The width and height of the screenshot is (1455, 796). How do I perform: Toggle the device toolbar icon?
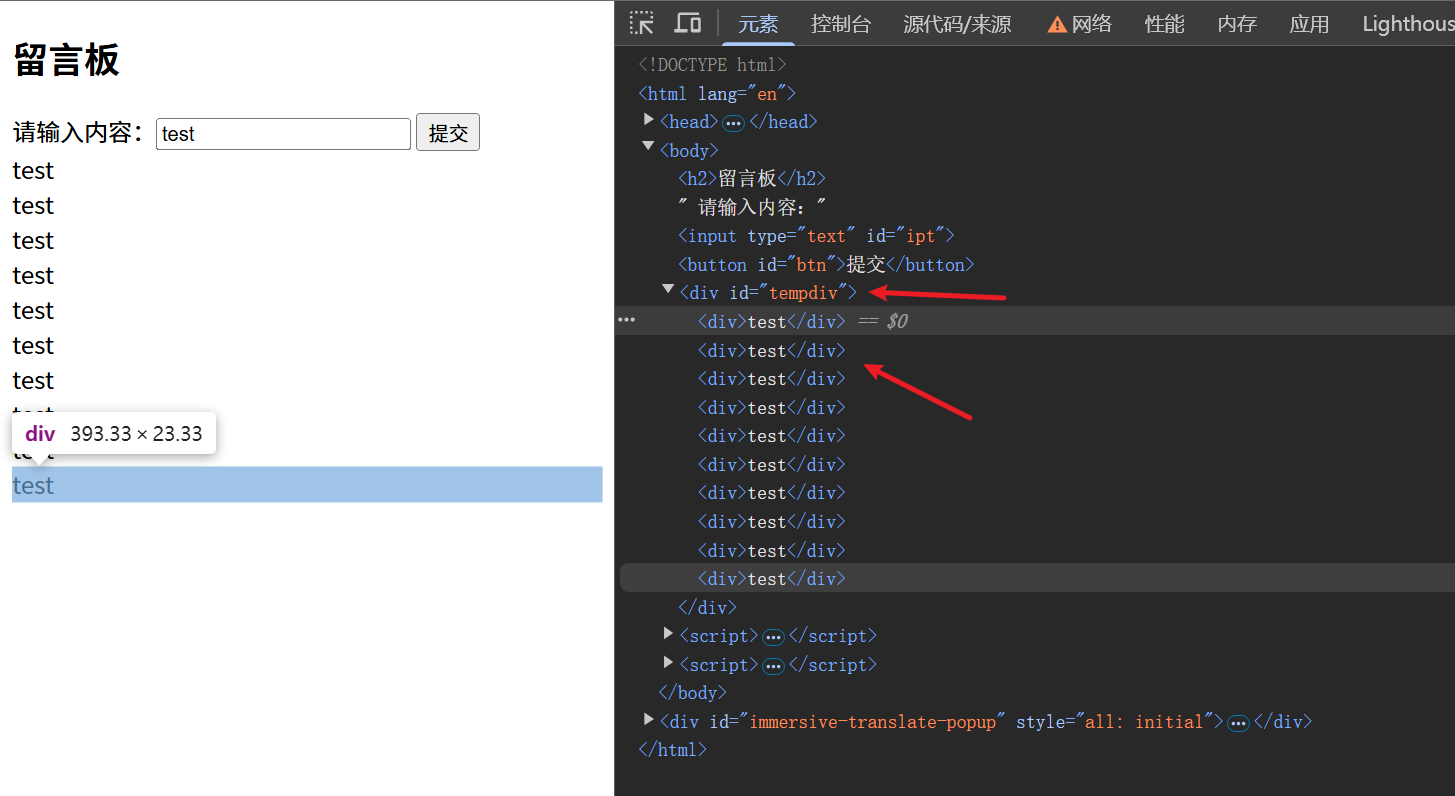point(688,23)
